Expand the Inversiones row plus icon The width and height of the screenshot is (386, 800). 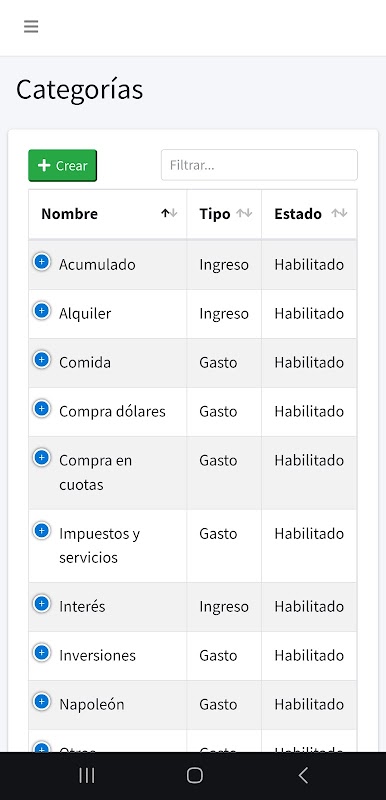click(41, 653)
